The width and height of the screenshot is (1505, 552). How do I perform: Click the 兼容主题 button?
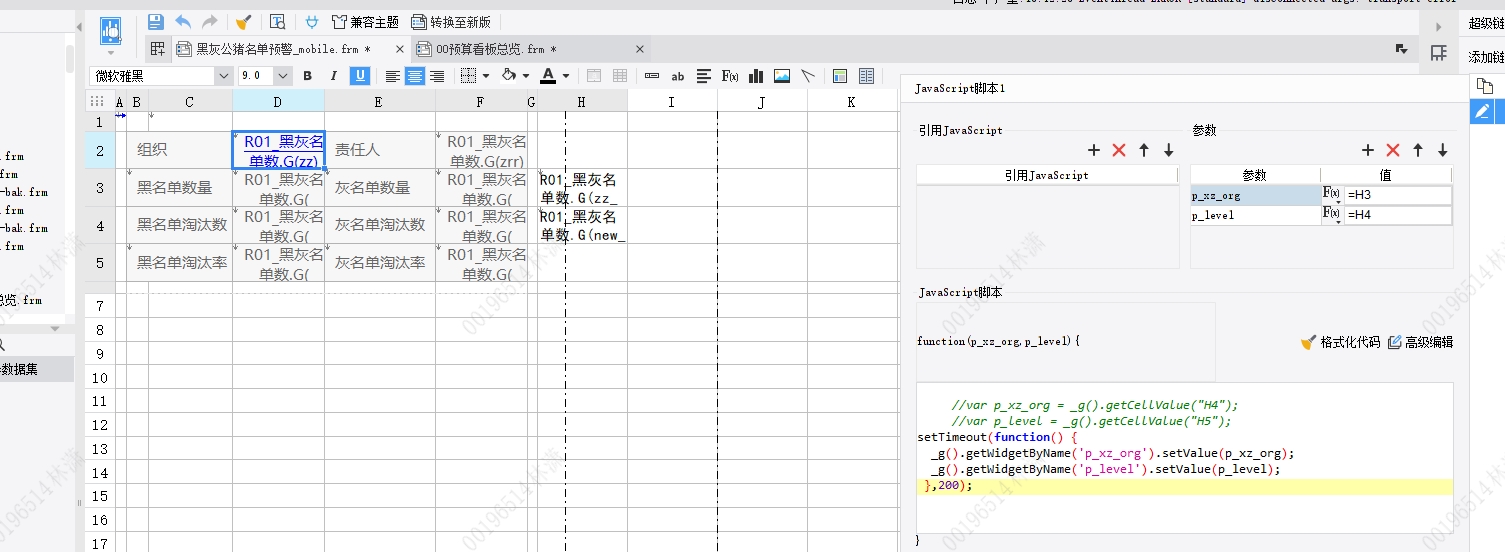point(365,21)
